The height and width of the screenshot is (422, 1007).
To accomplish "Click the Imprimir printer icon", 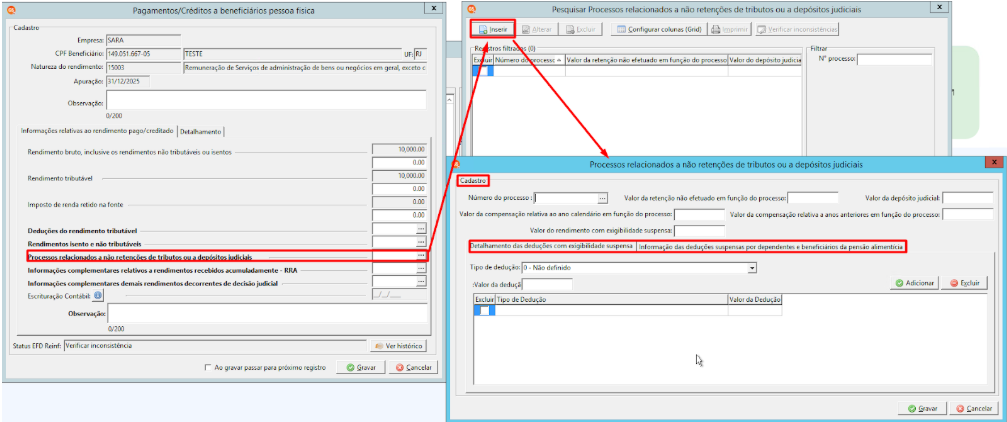I will 716,30.
